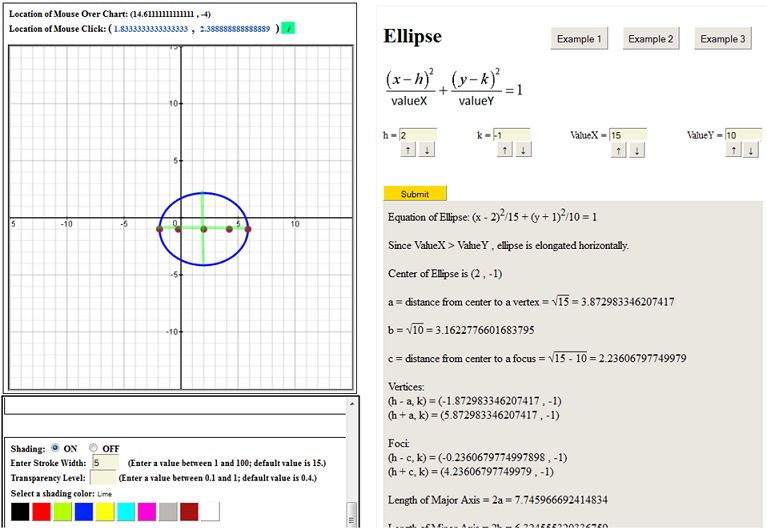The width and height of the screenshot is (767, 530).
Task: Load Example 3
Action: (x=722, y=39)
